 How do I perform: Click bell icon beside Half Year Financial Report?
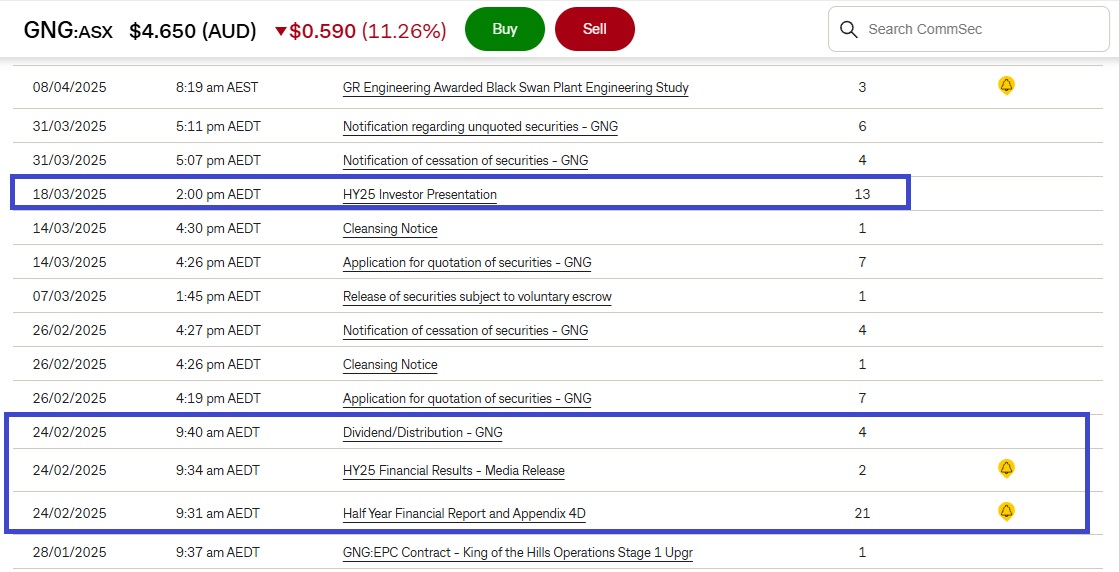pos(1006,511)
